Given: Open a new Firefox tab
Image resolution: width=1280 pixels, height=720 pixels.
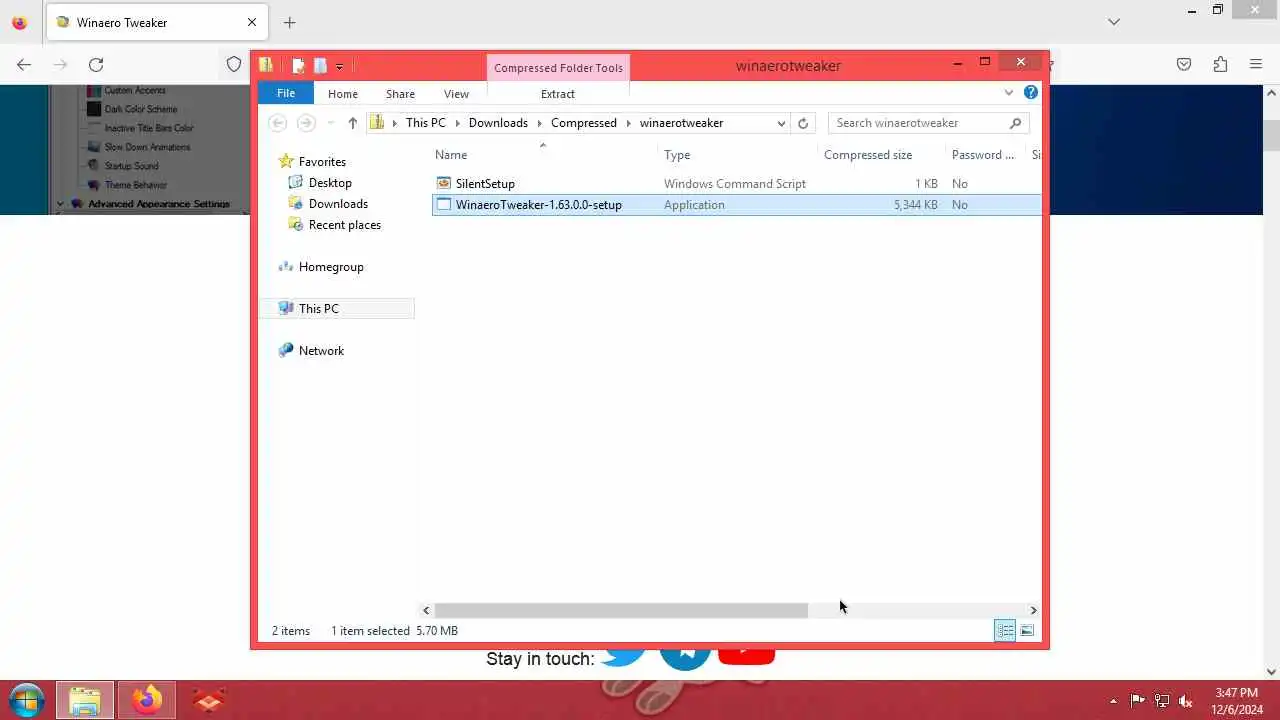Looking at the screenshot, I should tap(289, 22).
